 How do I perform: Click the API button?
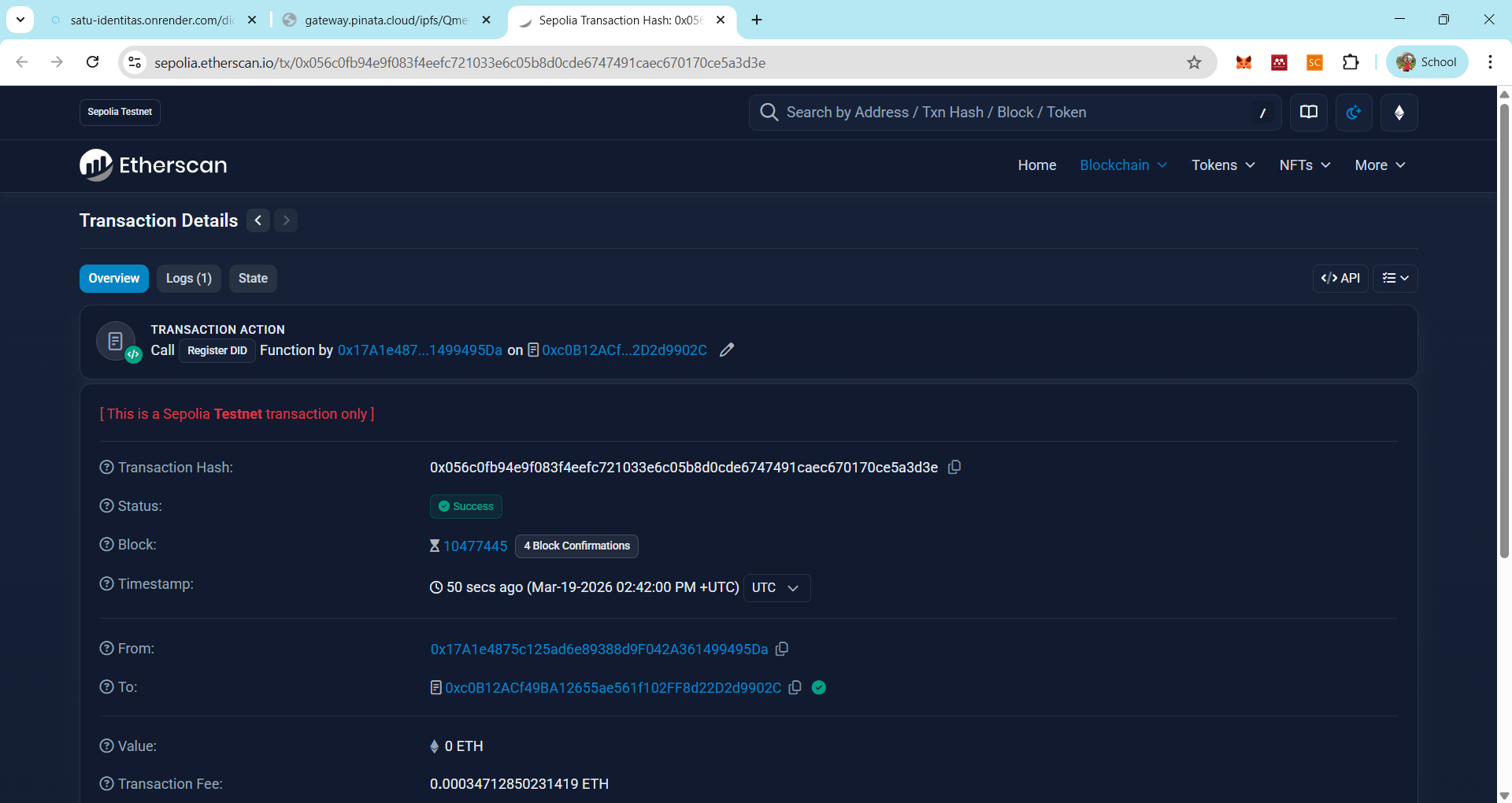(1340, 279)
